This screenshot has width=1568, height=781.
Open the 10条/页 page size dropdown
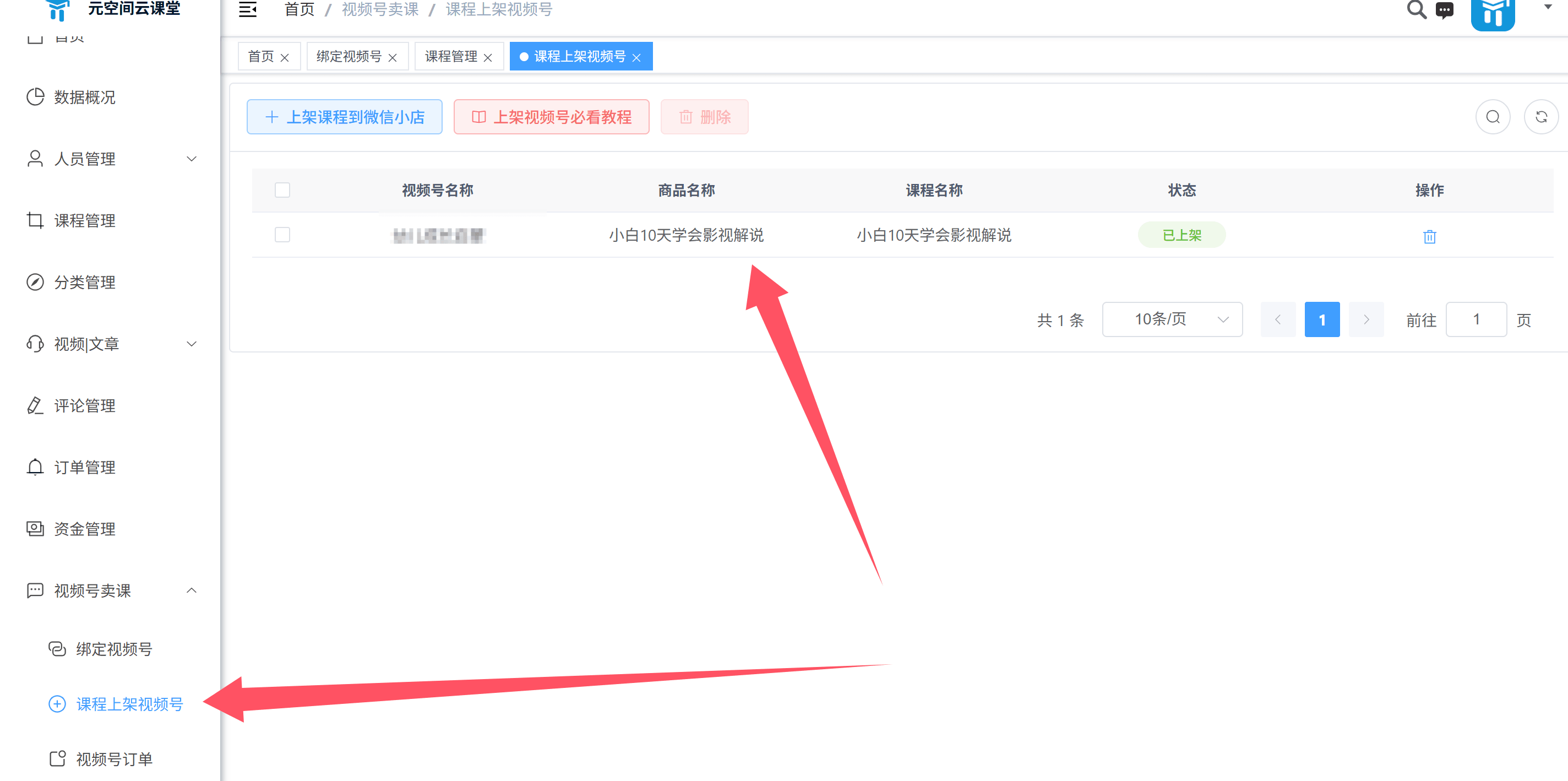[1172, 319]
